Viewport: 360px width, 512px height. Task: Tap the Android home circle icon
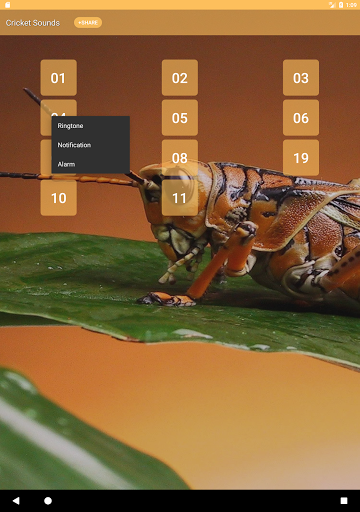click(x=48, y=501)
